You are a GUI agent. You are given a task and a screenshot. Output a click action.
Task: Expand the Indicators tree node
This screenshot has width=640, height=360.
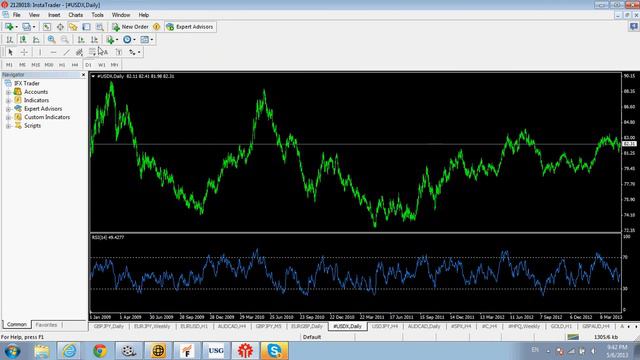(x=8, y=100)
